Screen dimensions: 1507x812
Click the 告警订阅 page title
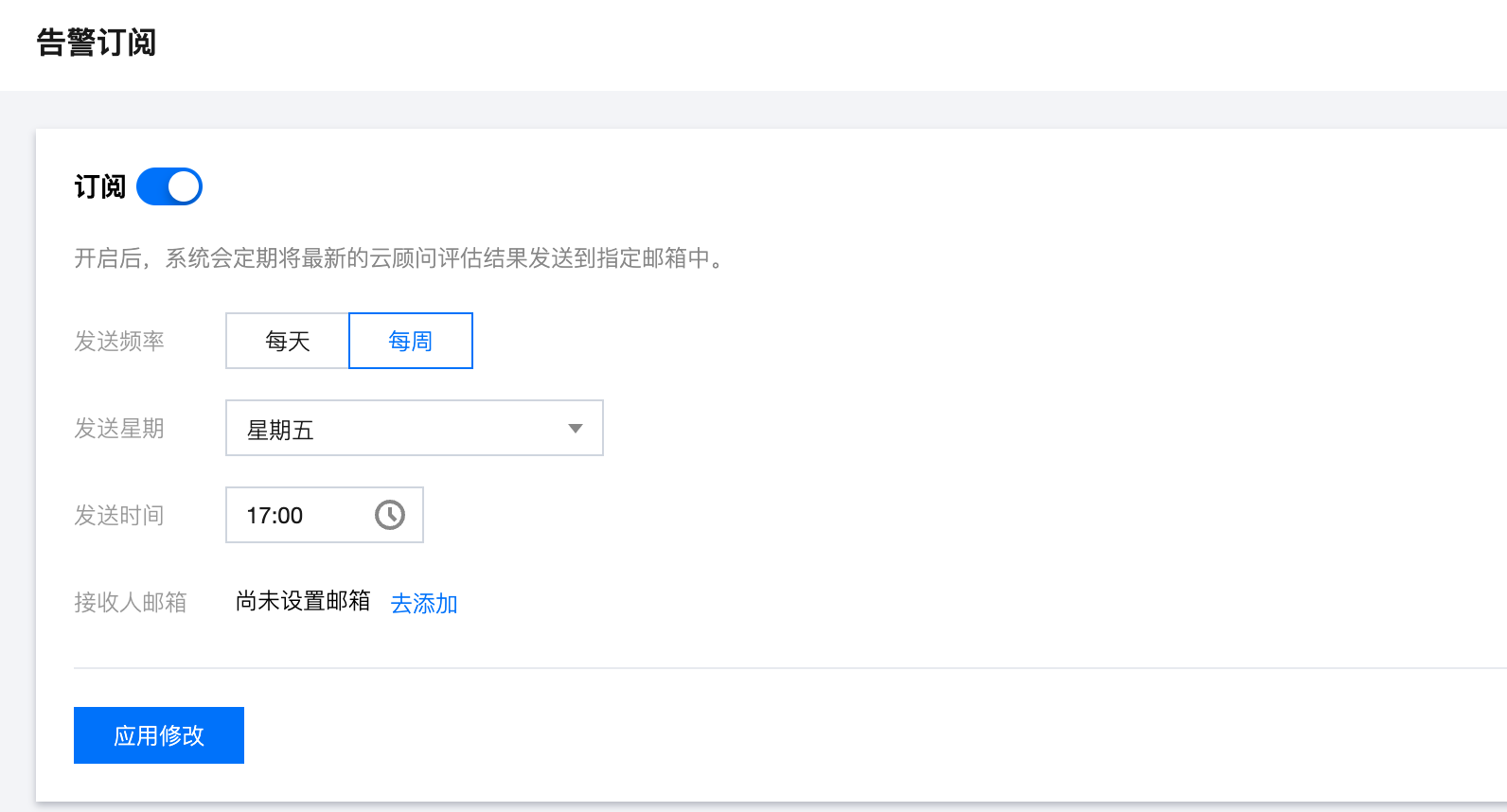pos(97,43)
